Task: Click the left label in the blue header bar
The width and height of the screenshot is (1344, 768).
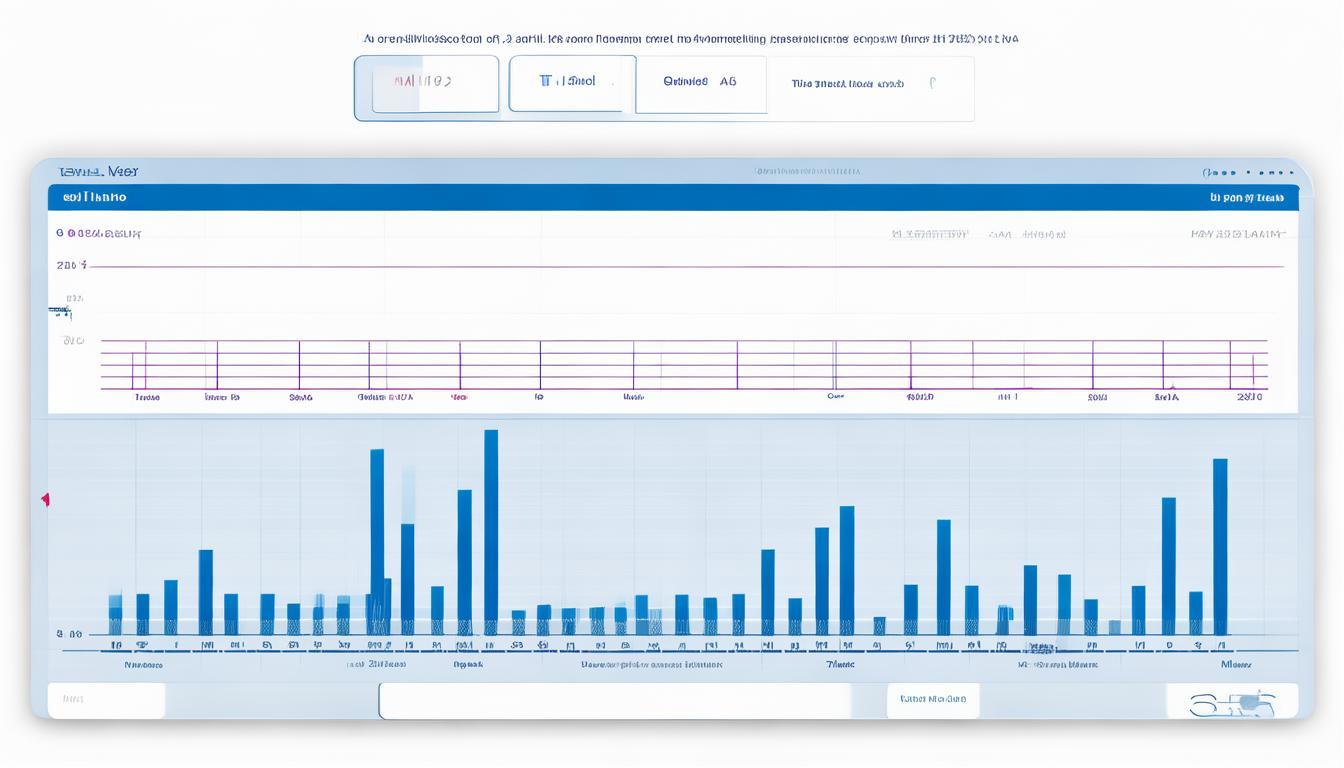Action: point(95,198)
